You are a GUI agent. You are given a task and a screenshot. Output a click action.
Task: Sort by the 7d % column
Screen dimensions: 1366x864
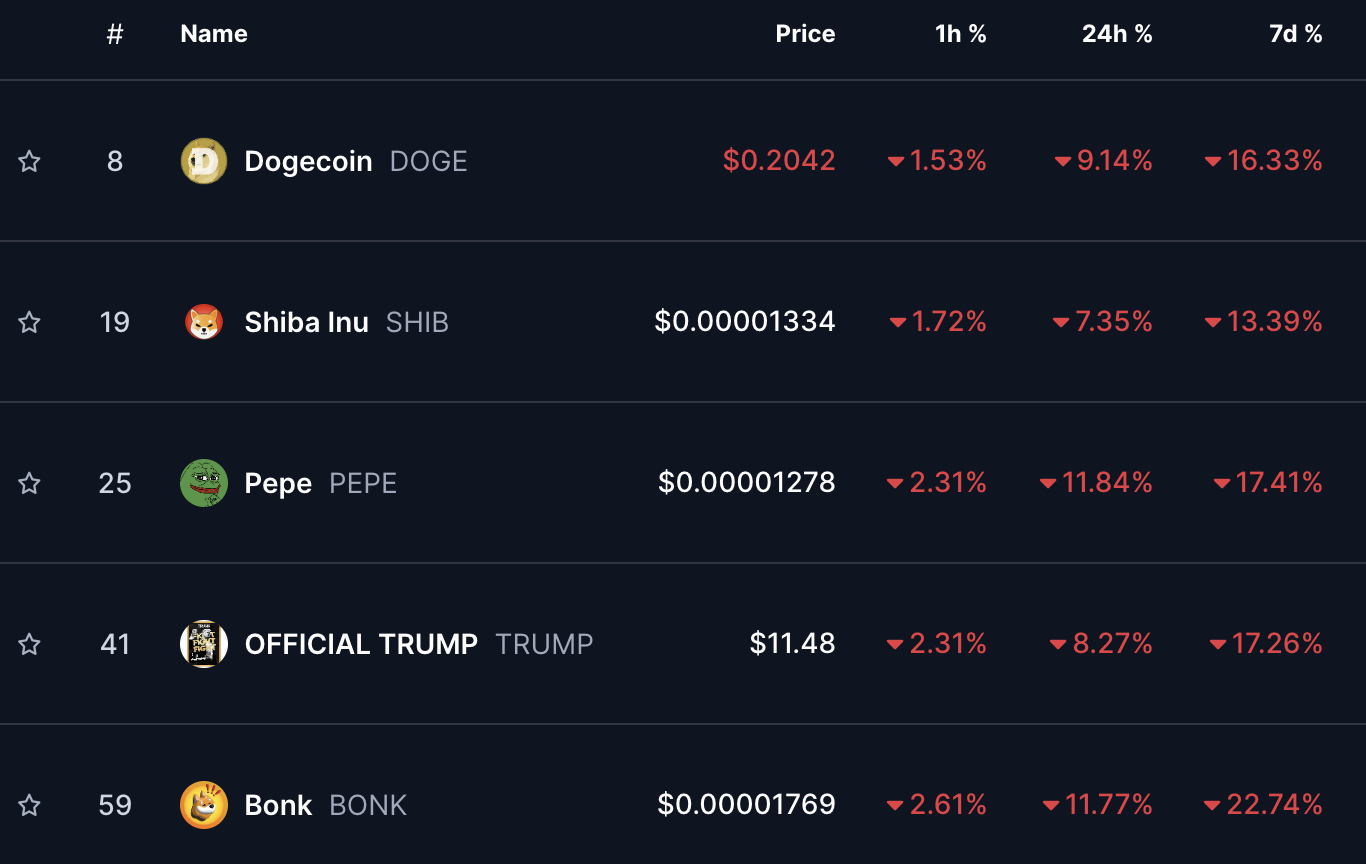pyautogui.click(x=1295, y=34)
